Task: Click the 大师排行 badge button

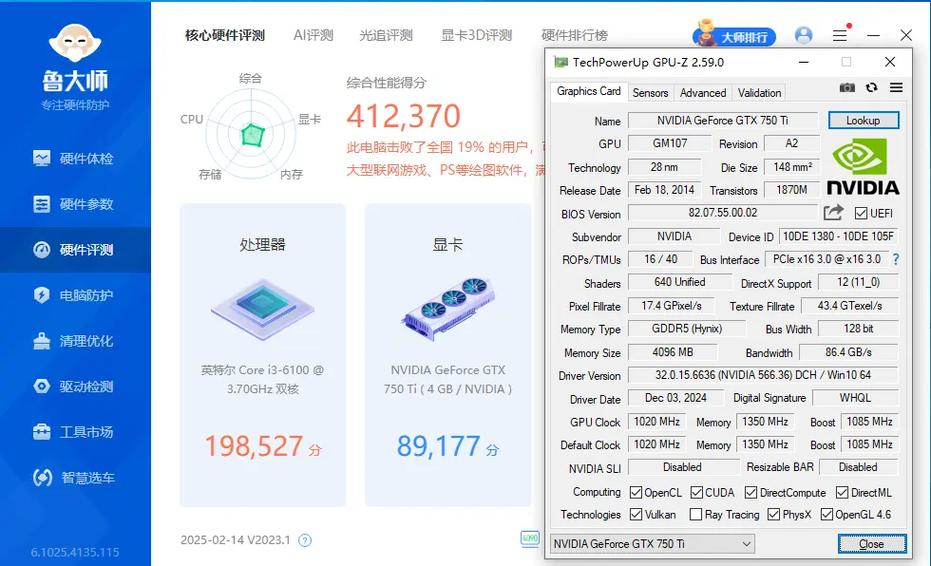Action: click(734, 34)
